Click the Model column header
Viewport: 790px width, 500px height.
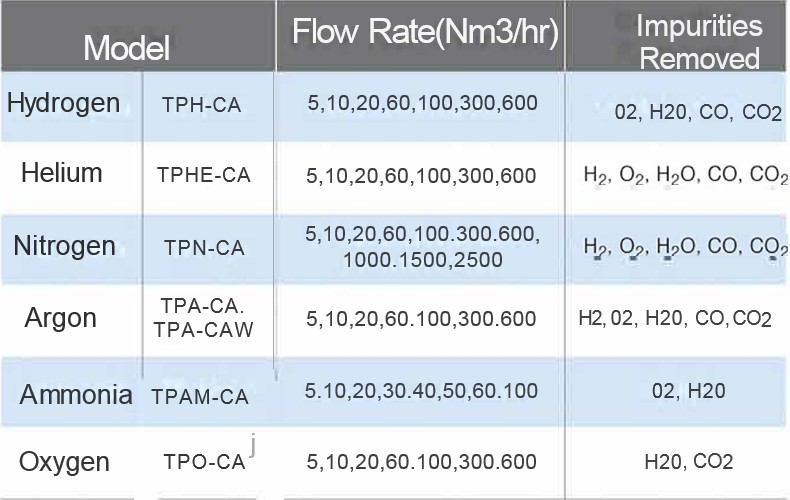click(126, 48)
